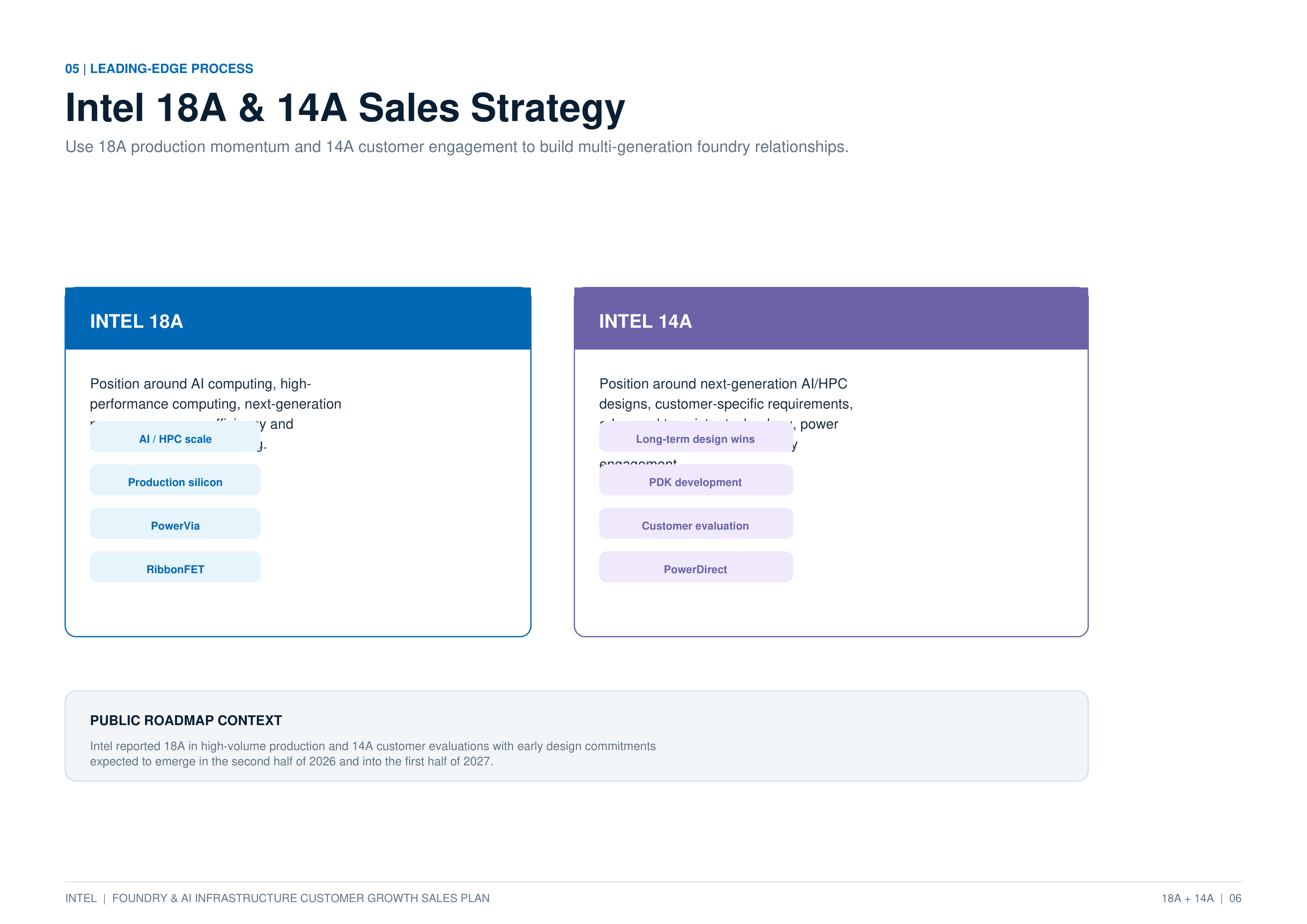This screenshot has width=1307, height=924.
Task: Click the footer text 'FOUNDRY & AI INFRASTRUCTURE CUSTOMER GROWTH SALES PLAN'
Action: (301, 898)
